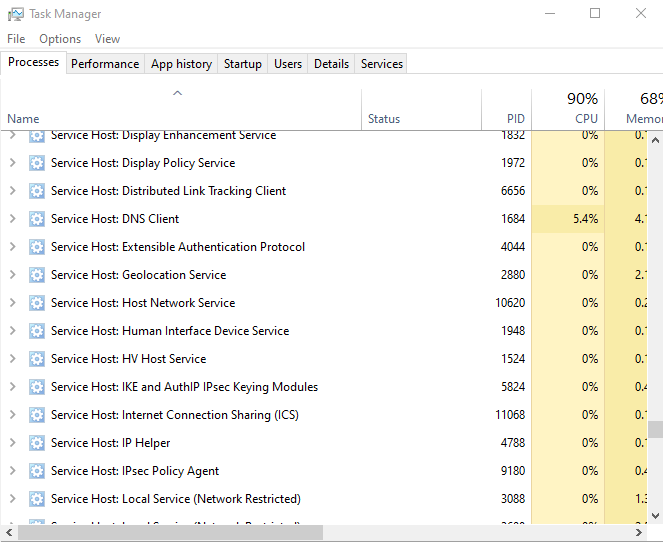Expand Service Host: IKE and AuthIP IPsec Keying Modules
This screenshot has height=544, width=663.
tap(13, 387)
